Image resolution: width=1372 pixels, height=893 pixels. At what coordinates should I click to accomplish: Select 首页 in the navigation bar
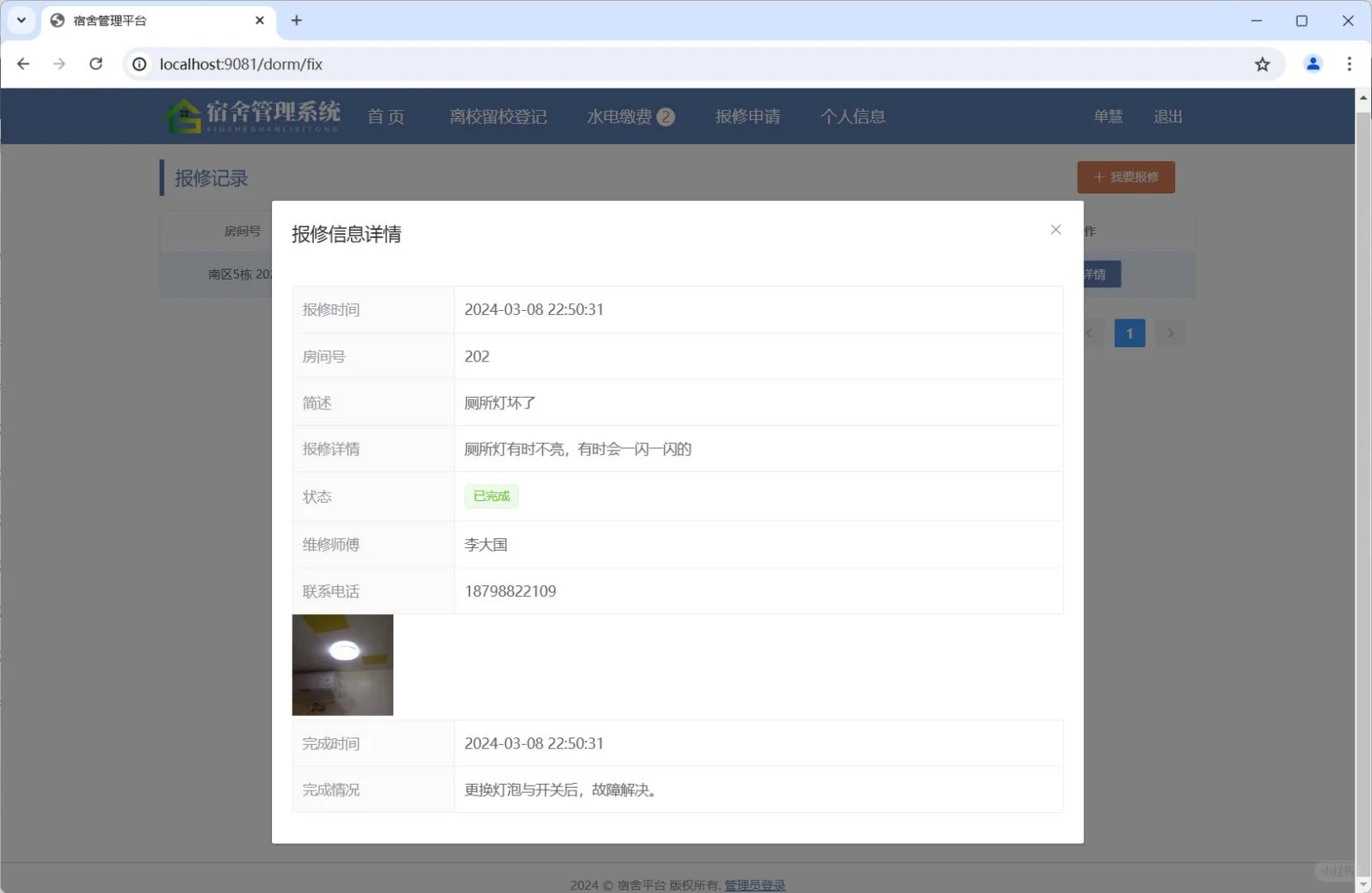[385, 116]
